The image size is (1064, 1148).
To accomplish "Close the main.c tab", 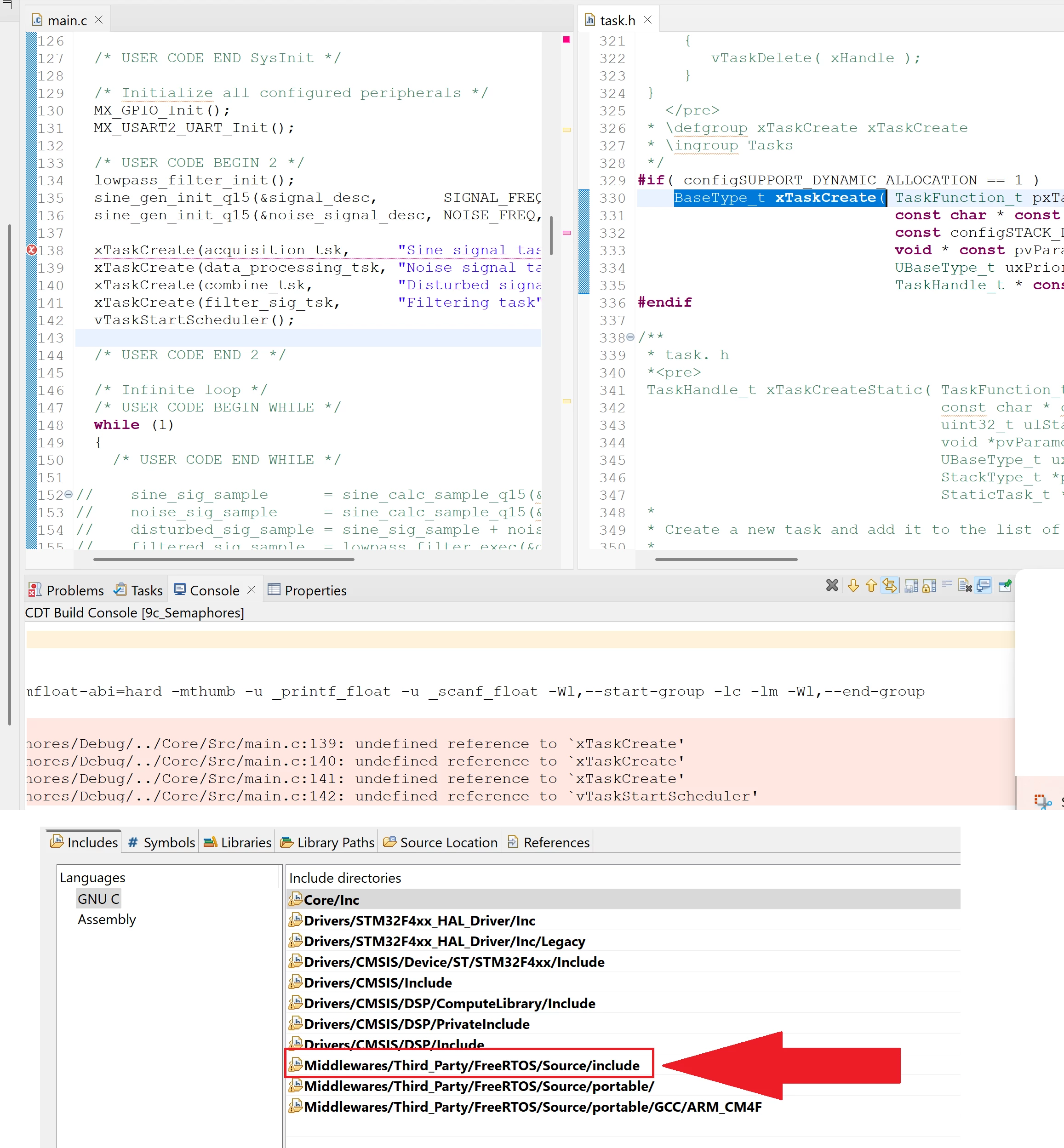I will pyautogui.click(x=98, y=20).
